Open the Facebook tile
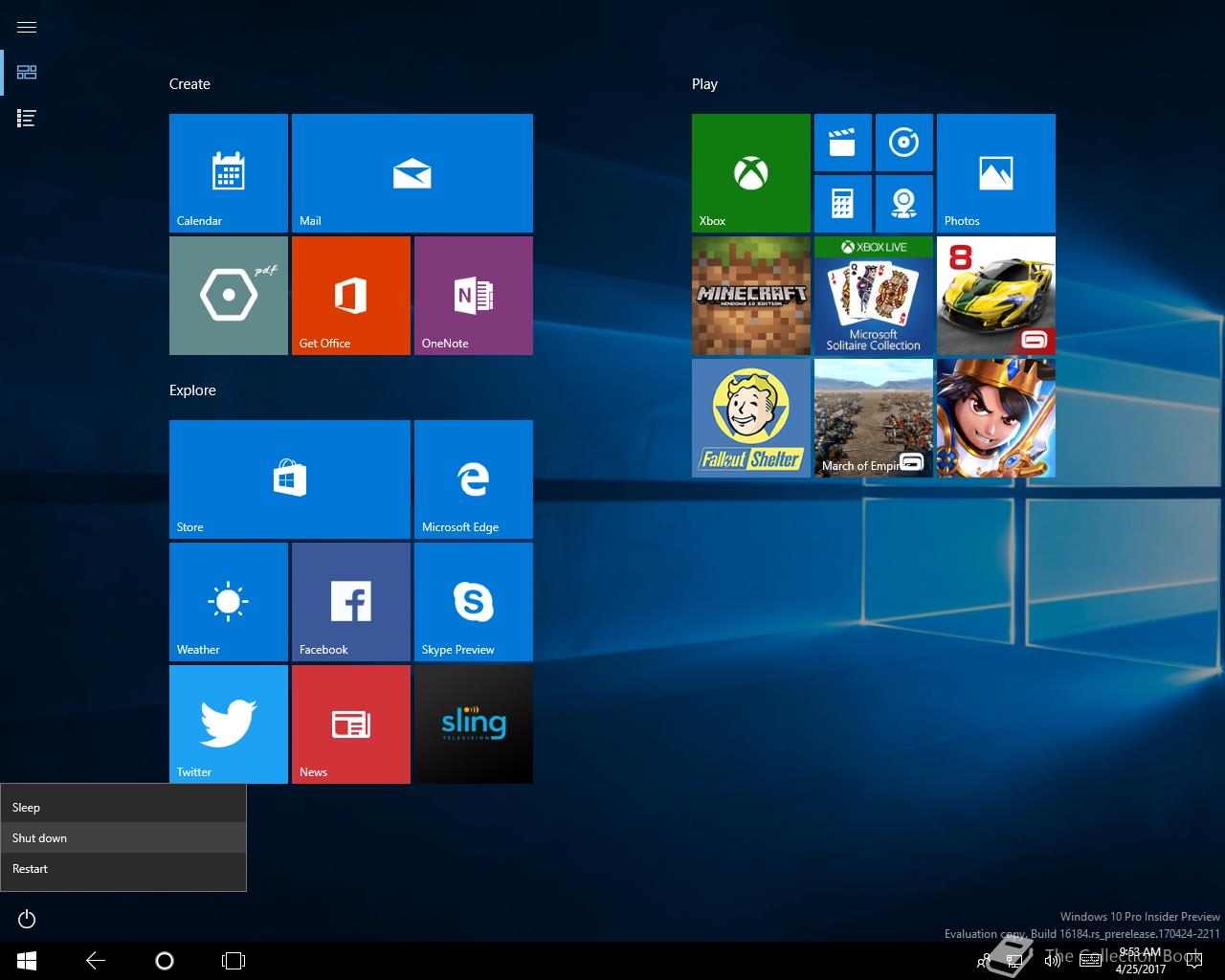The height and width of the screenshot is (980, 1225). point(351,602)
